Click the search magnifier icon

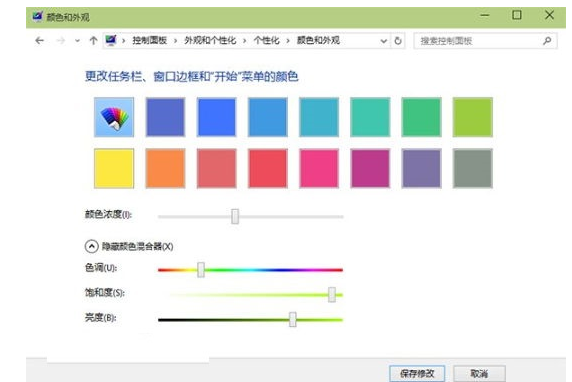tap(547, 41)
